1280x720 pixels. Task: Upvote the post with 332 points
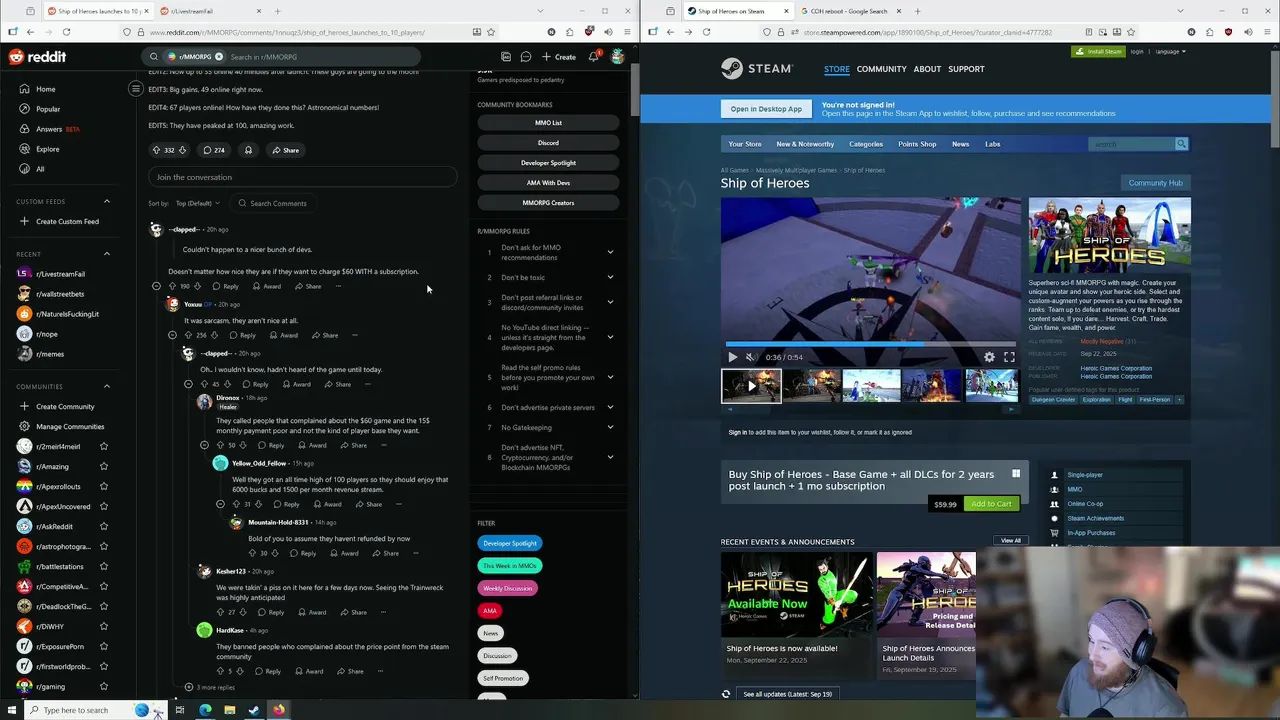pos(156,150)
